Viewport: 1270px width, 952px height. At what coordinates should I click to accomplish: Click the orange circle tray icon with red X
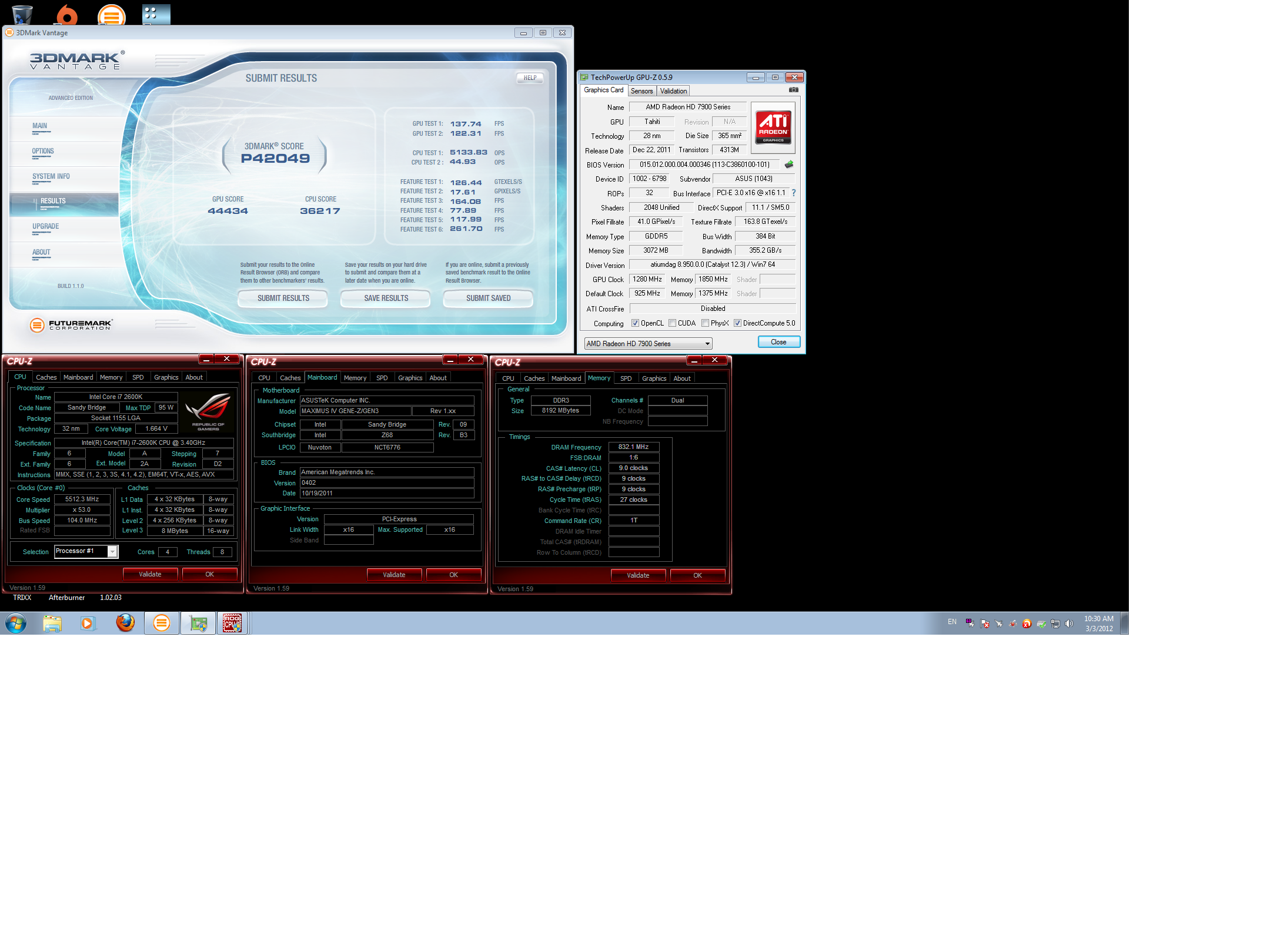tap(1027, 624)
